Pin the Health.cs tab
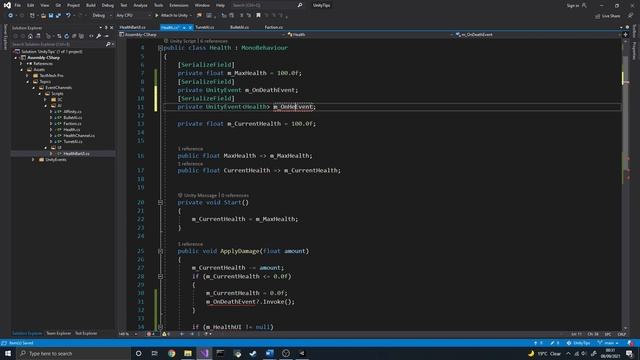This screenshot has width=640, height=360. [x=184, y=28]
